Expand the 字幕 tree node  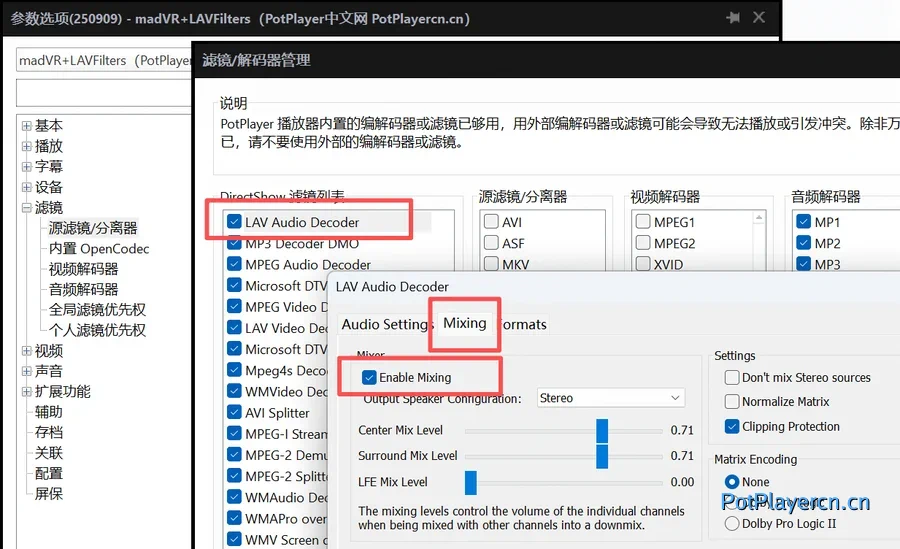pos(26,167)
